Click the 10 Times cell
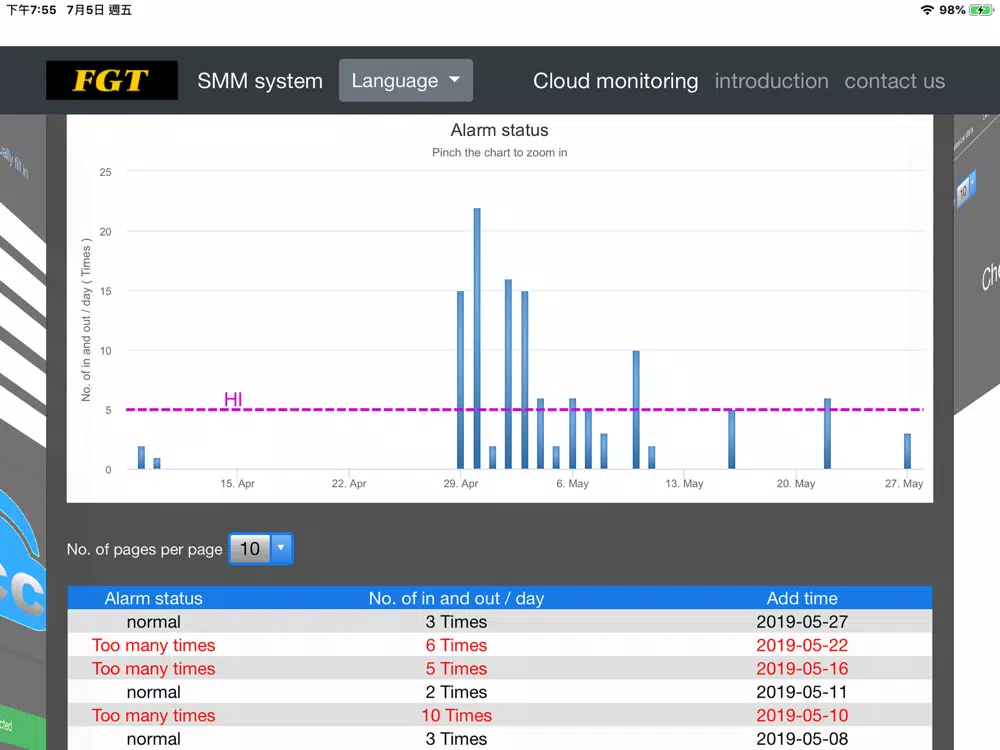Image resolution: width=1000 pixels, height=750 pixels. point(456,716)
